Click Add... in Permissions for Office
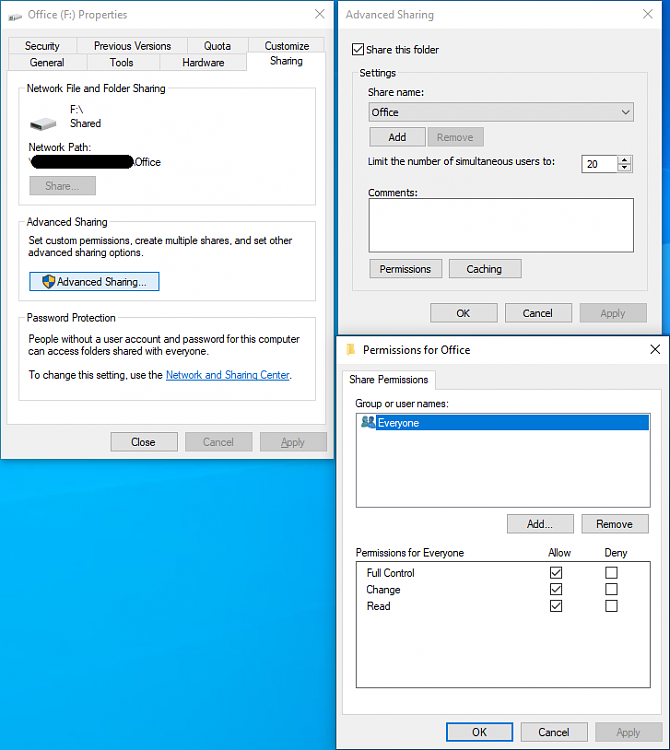 click(540, 524)
